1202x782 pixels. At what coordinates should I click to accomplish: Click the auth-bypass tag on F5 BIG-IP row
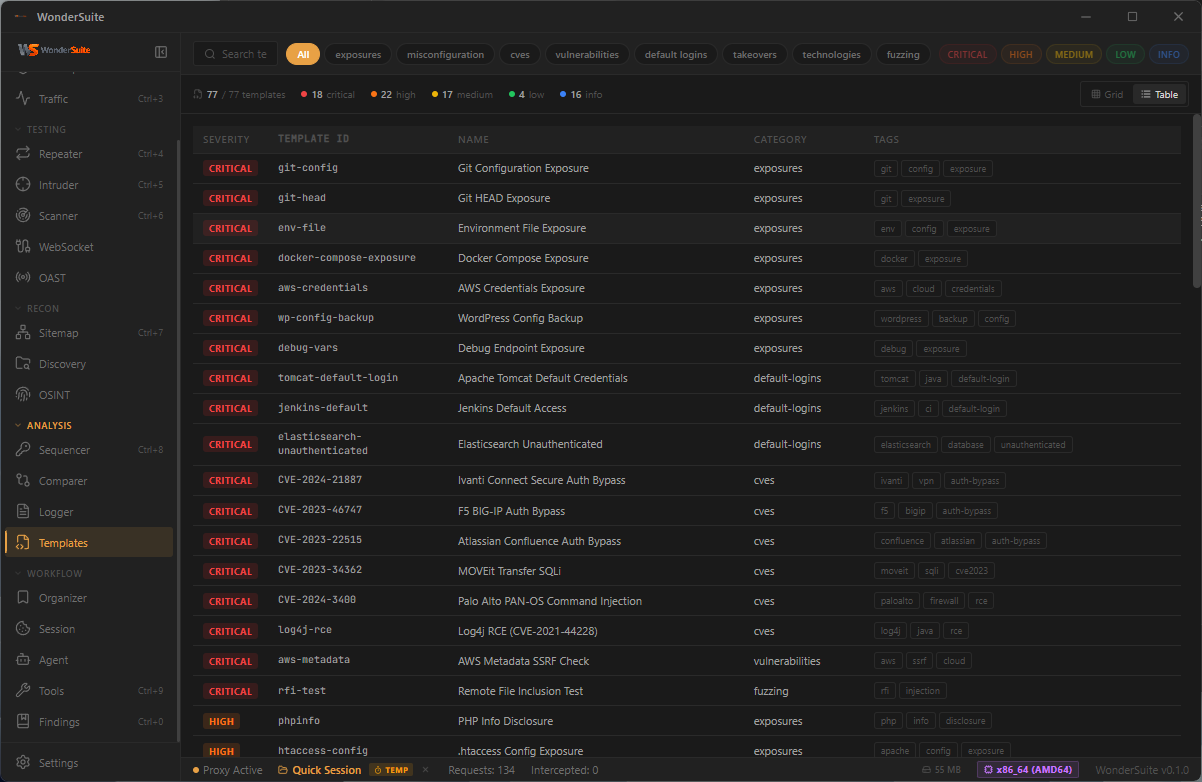[x=966, y=511]
